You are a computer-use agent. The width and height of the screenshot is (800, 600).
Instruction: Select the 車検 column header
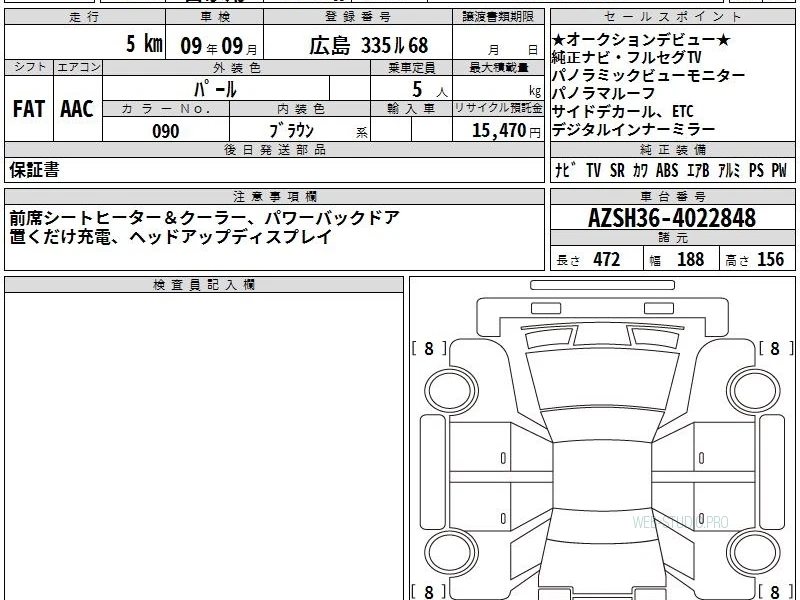click(215, 17)
